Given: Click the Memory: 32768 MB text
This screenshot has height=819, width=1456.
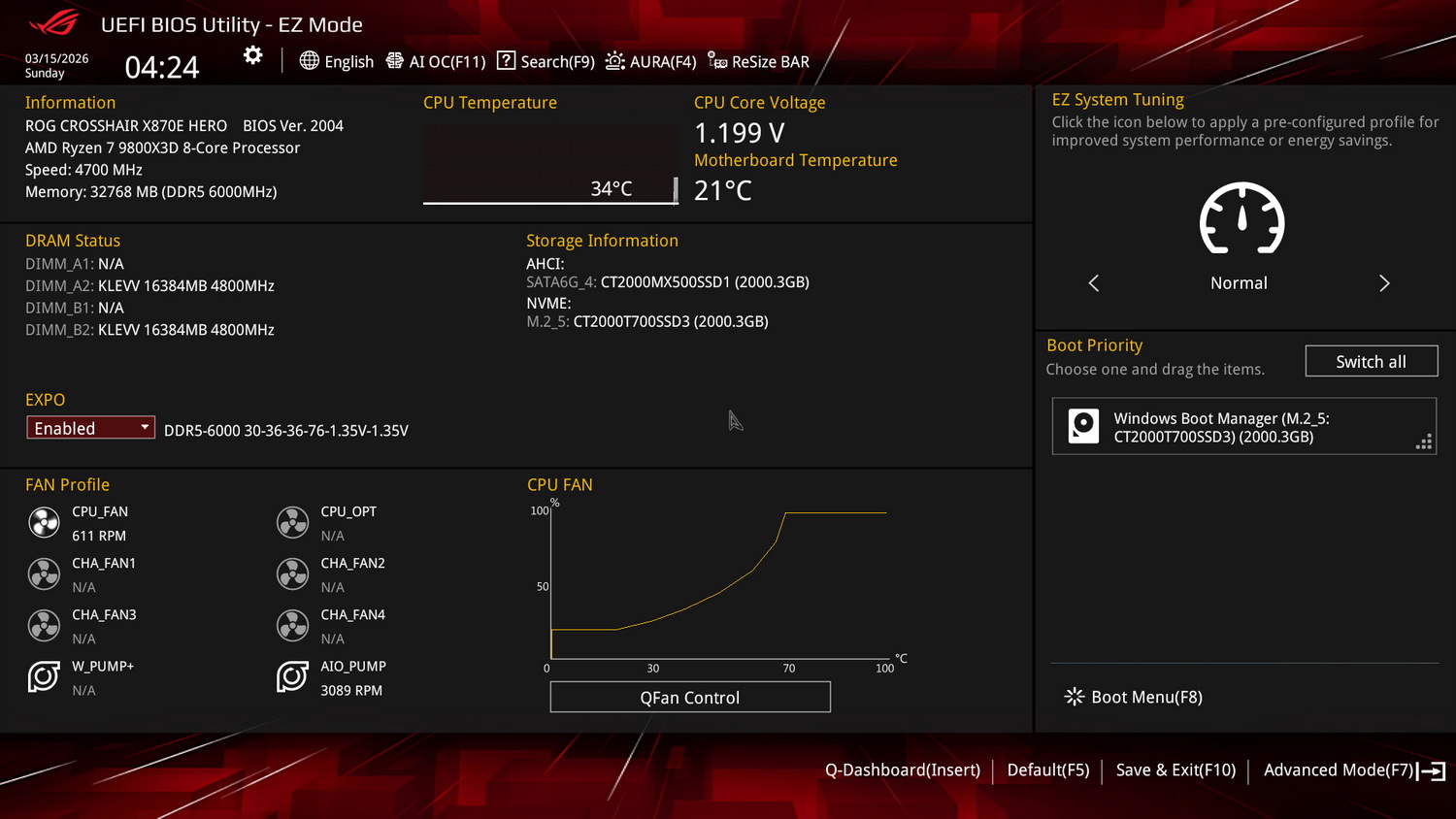Looking at the screenshot, I should [x=150, y=192].
